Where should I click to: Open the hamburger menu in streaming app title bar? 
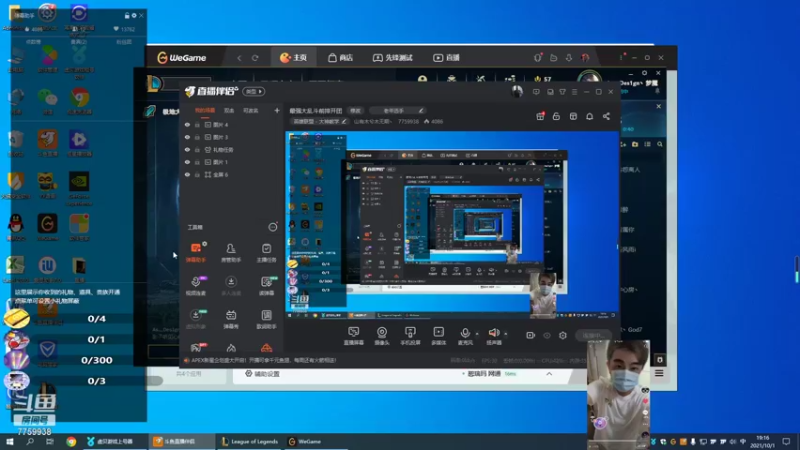[574, 92]
